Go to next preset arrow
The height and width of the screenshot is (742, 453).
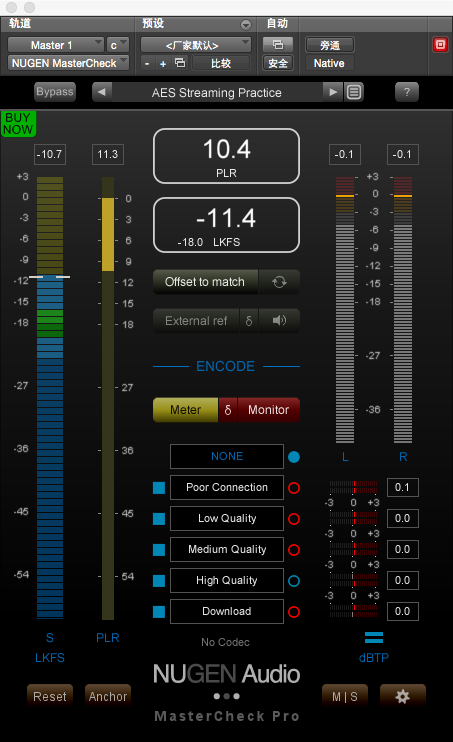[333, 92]
